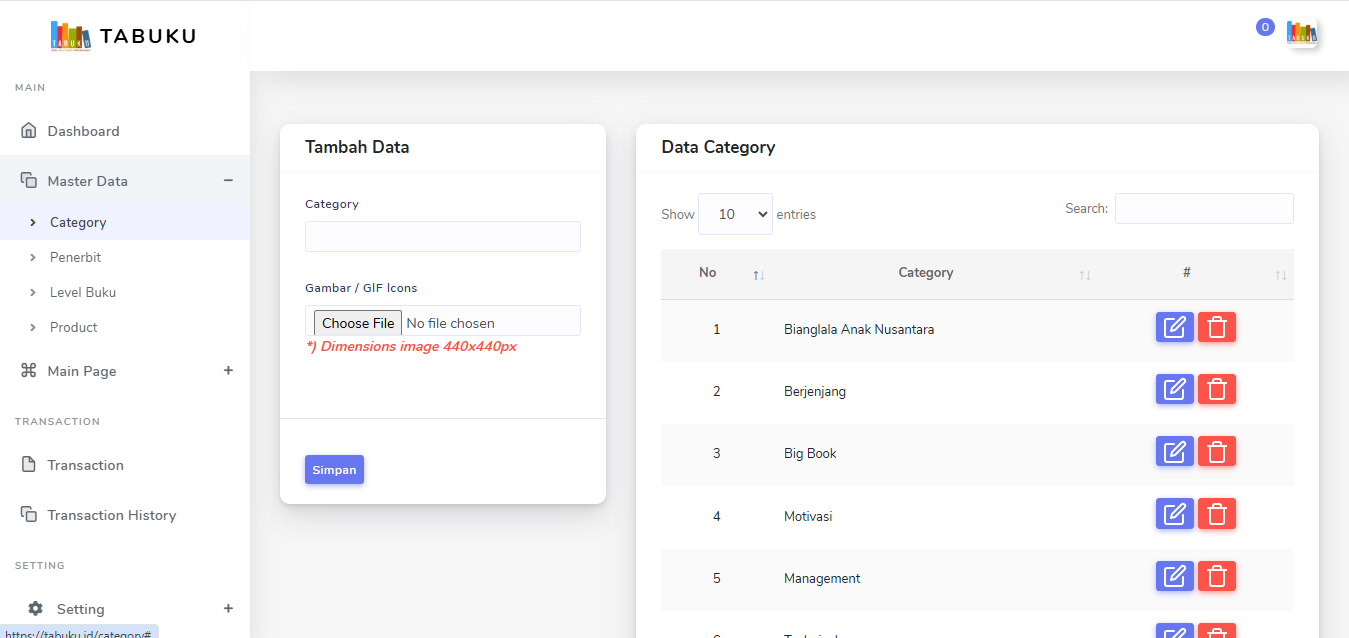Image resolution: width=1349 pixels, height=638 pixels.
Task: Click the table Search box
Action: [1203, 209]
